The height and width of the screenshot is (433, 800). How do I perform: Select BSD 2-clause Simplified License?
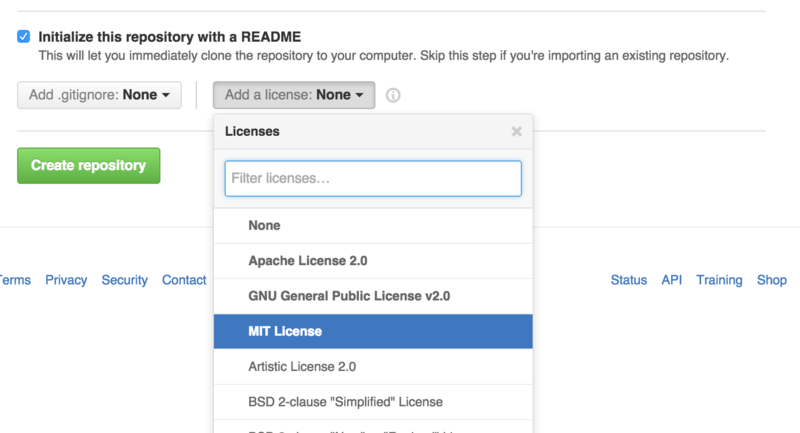[x=345, y=401]
